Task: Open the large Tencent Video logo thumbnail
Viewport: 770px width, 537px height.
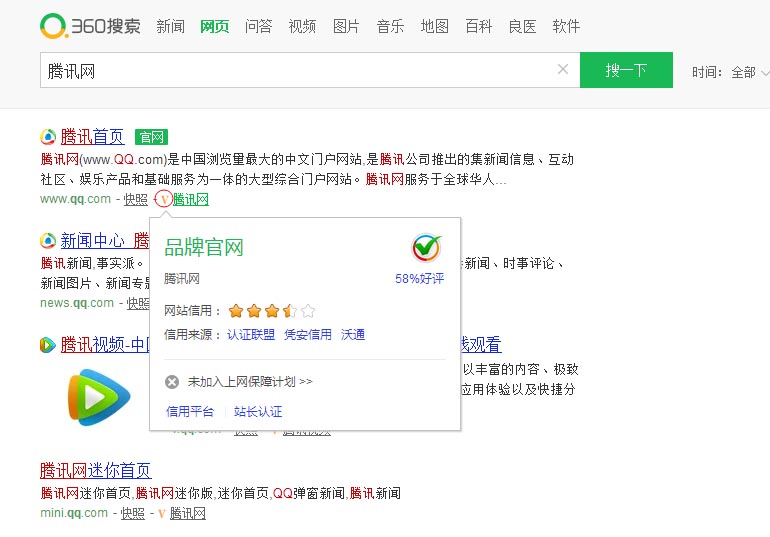Action: (x=99, y=397)
